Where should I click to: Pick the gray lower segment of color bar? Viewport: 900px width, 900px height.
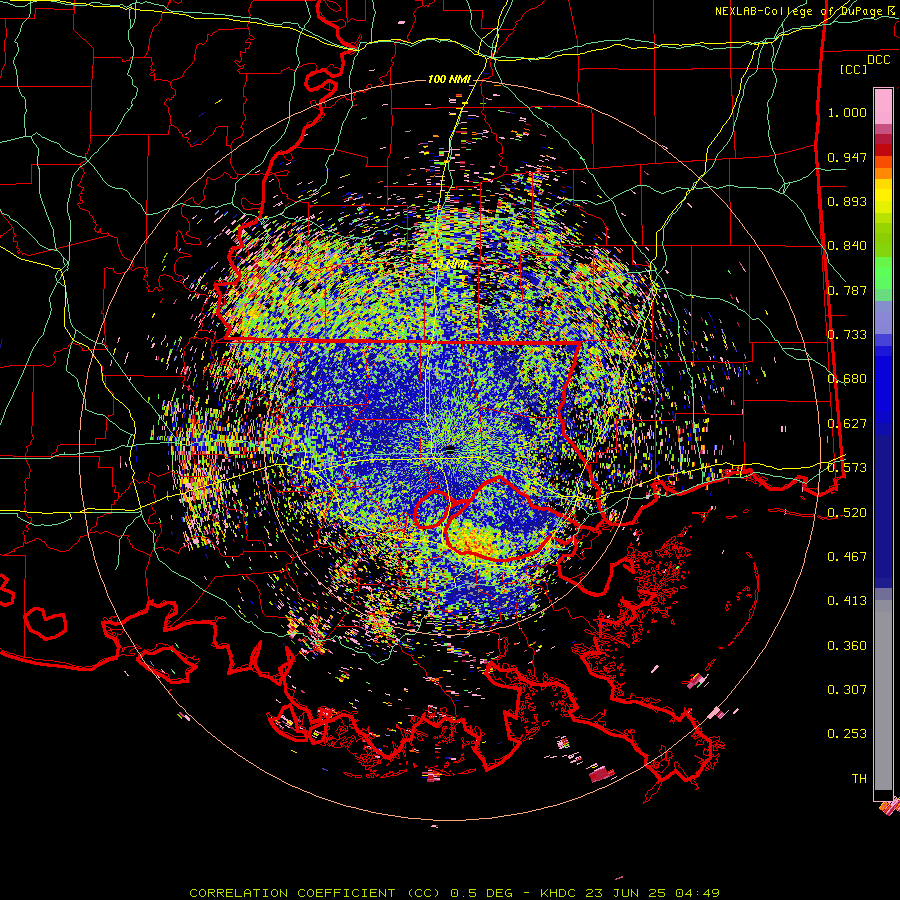[883, 695]
